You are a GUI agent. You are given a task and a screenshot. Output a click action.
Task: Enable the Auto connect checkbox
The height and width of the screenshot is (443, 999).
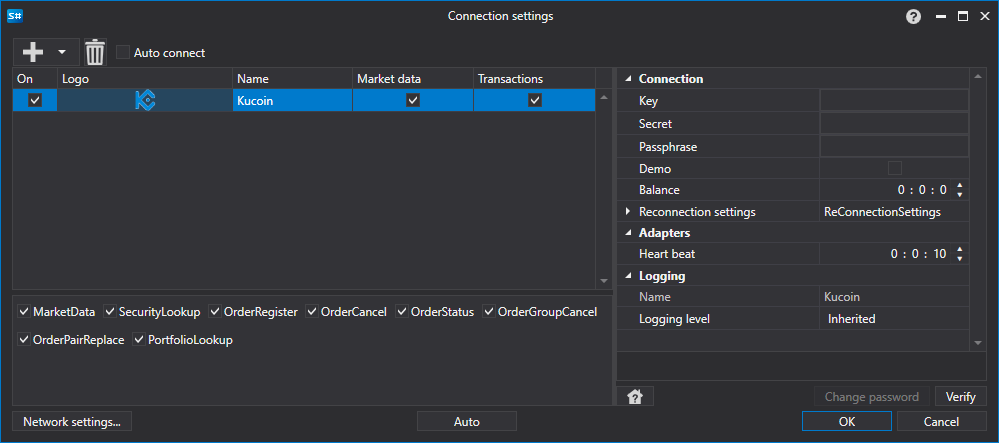(123, 52)
